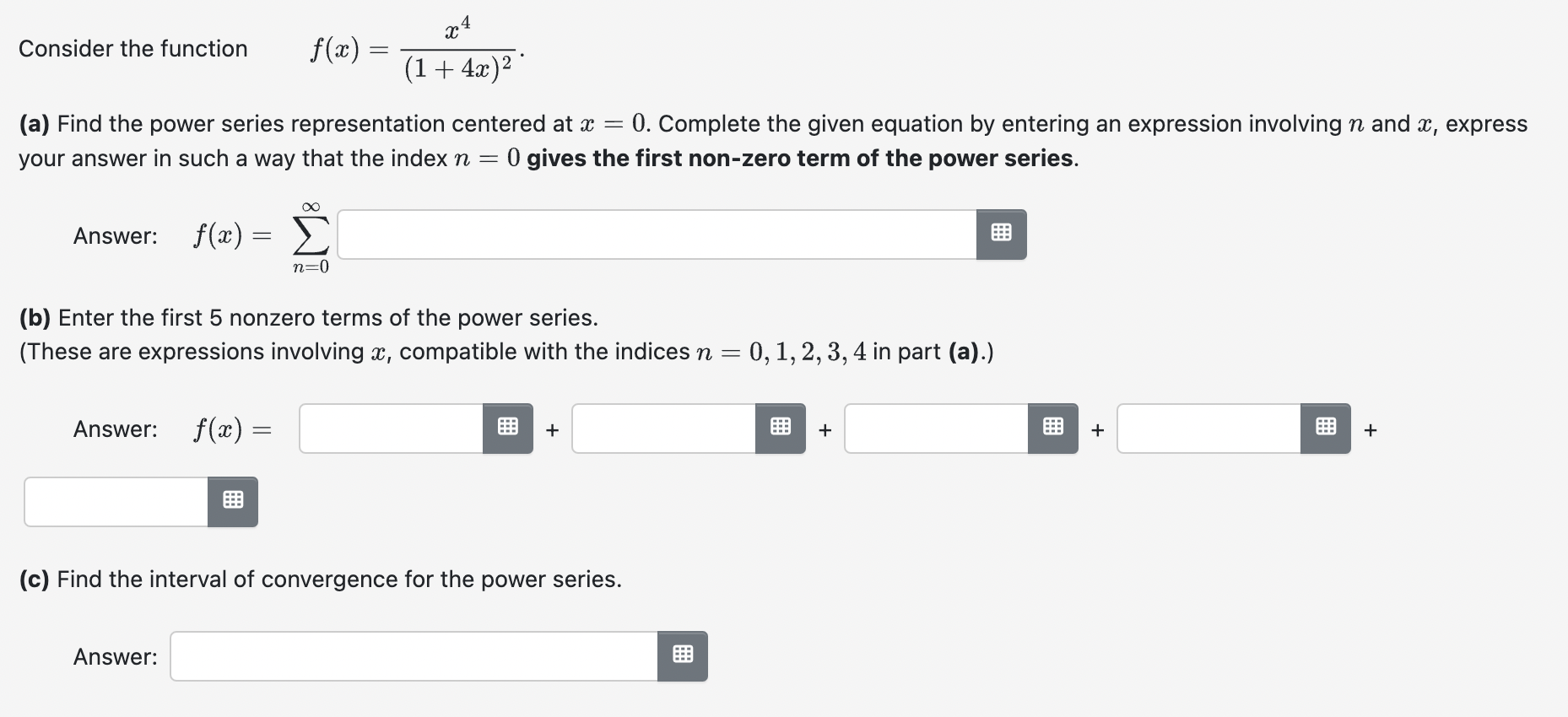Open the equation editor for part (a)
1568x717 pixels.
click(x=1000, y=235)
